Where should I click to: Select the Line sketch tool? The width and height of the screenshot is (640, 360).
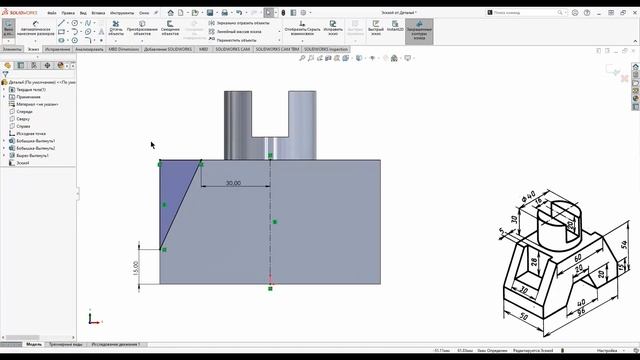[61, 23]
